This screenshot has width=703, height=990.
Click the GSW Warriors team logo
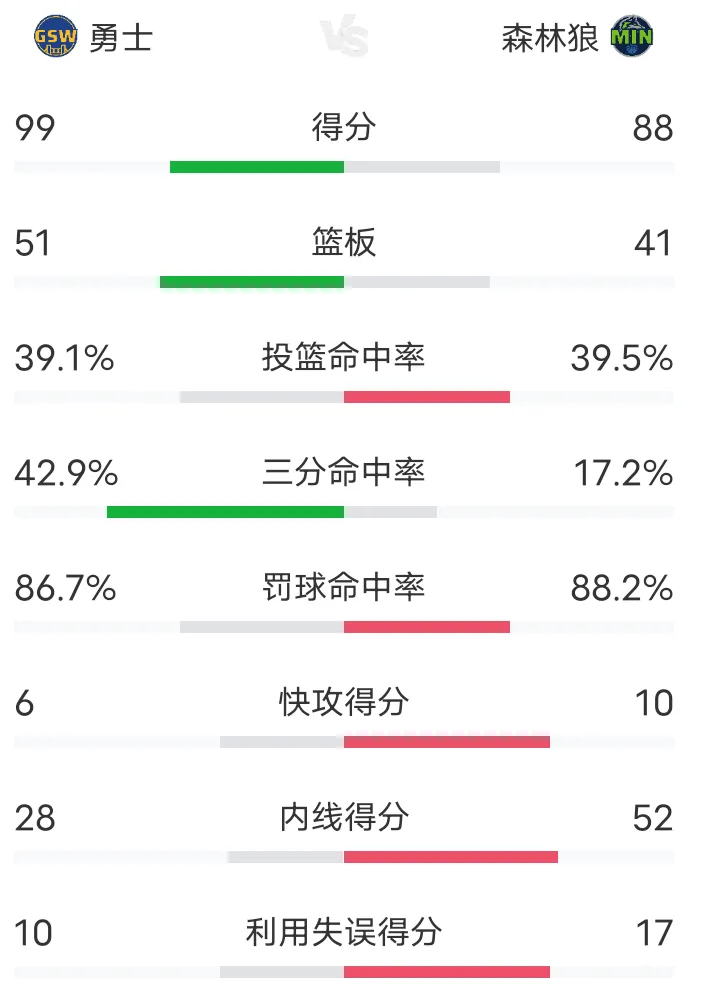(56, 37)
